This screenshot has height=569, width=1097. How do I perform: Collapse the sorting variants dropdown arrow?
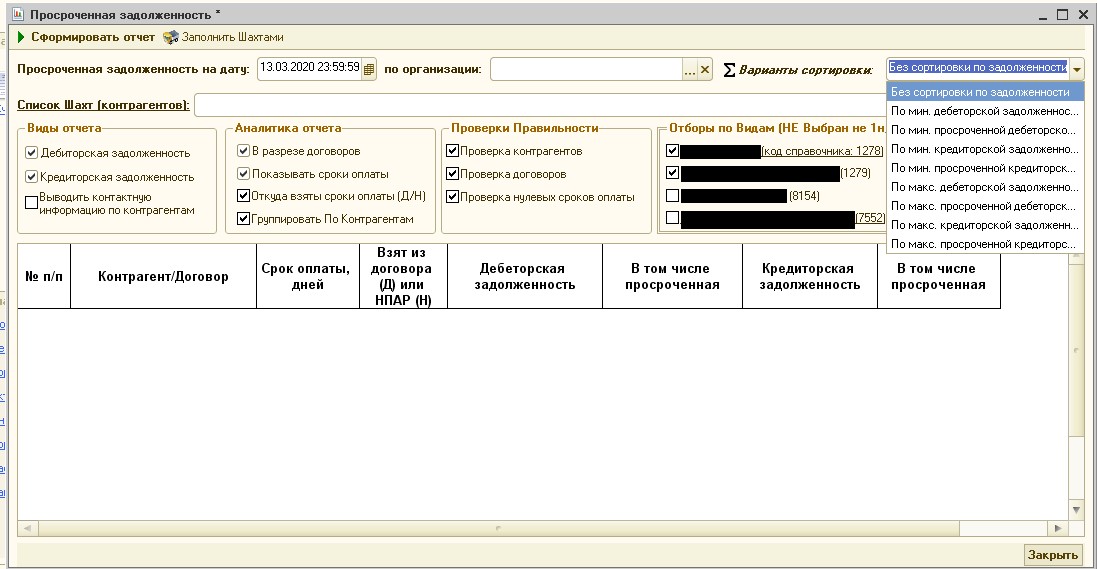[x=1076, y=69]
